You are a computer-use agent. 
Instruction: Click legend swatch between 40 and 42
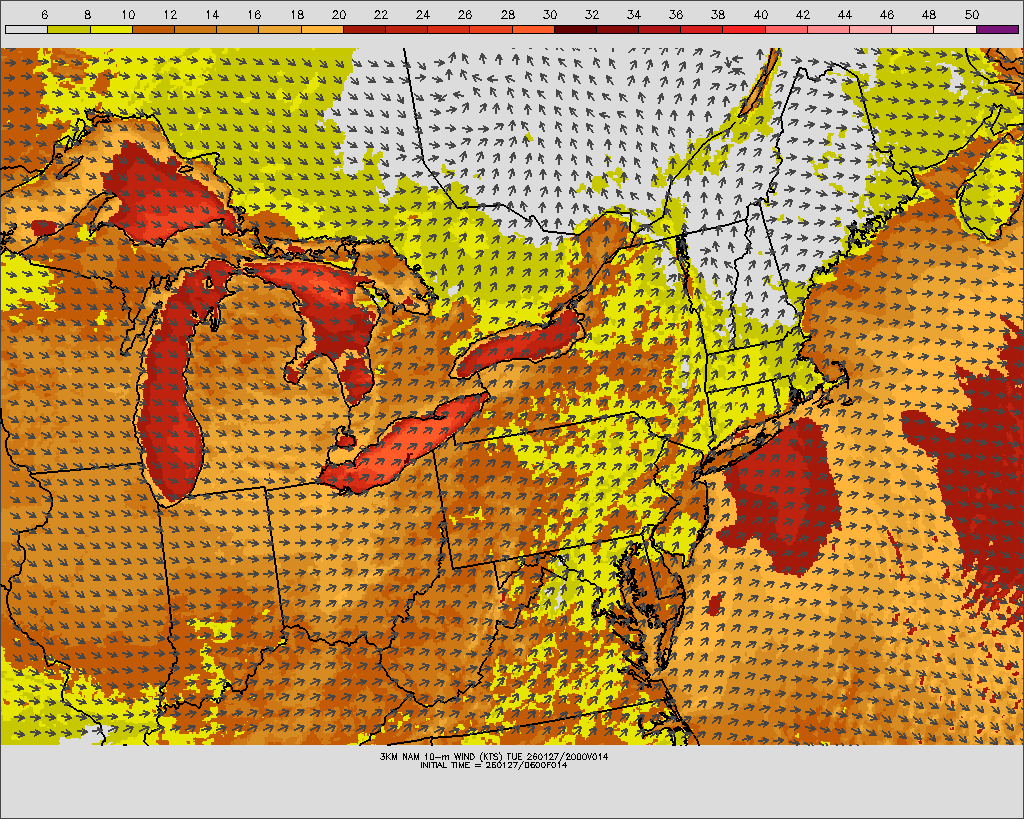coord(786,29)
